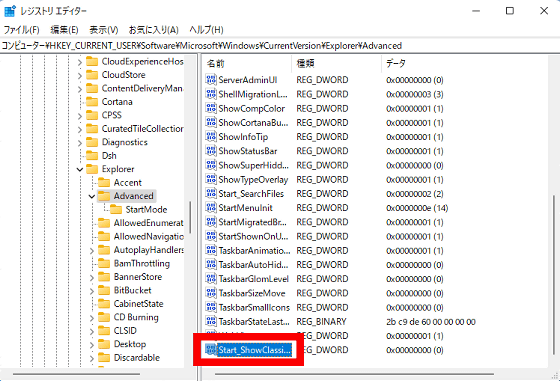Click the Start_SearchFiles value icon
This screenshot has width=560, height=381.
tap(211, 194)
